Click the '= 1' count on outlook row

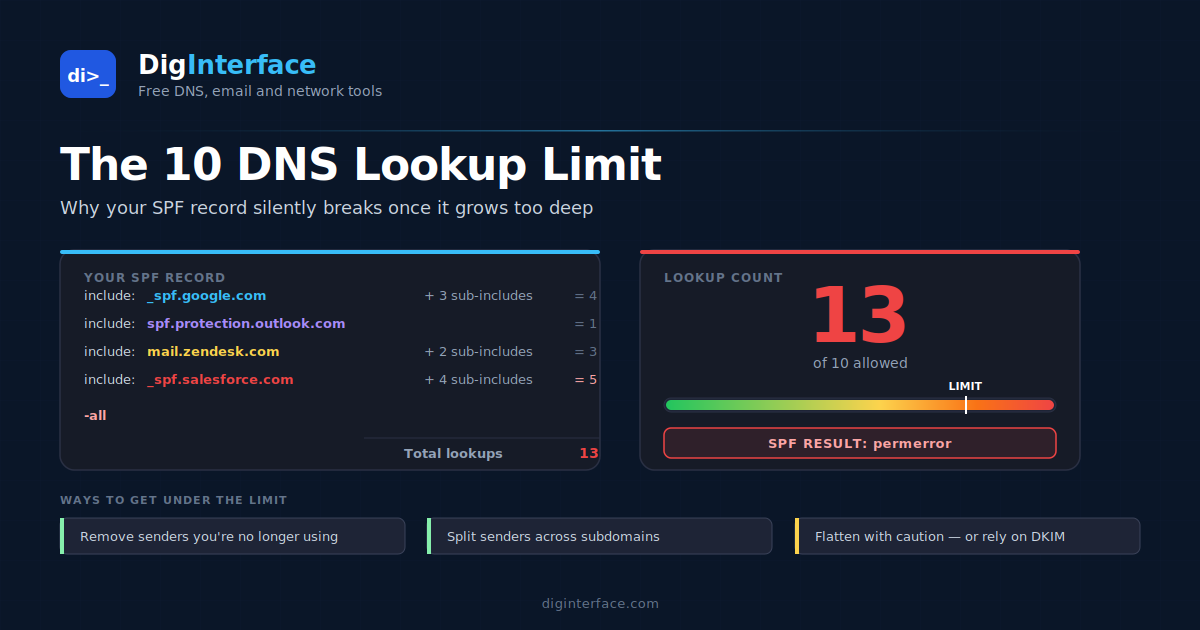tap(586, 324)
